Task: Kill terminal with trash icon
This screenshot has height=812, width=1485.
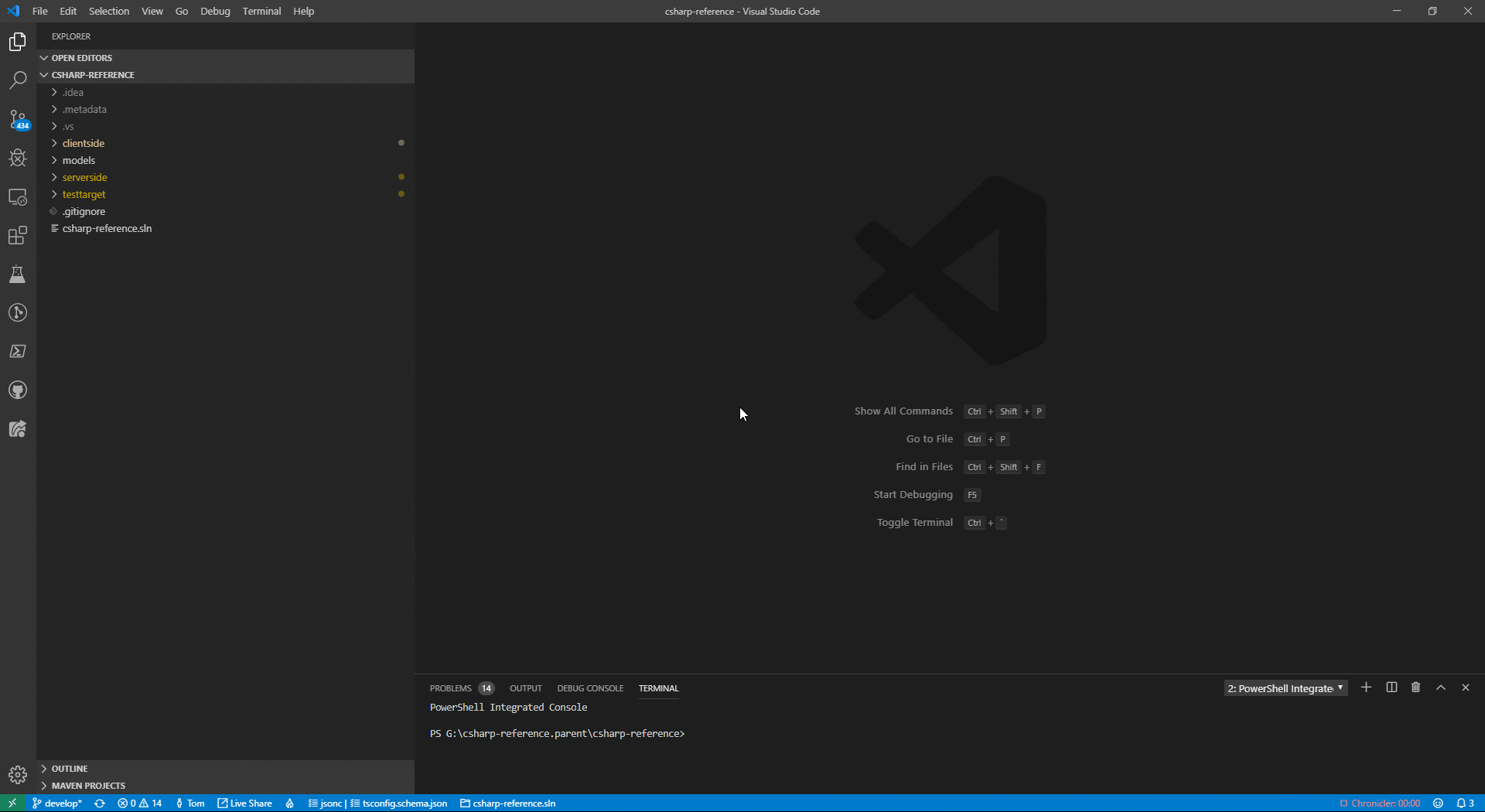Action: click(x=1415, y=687)
